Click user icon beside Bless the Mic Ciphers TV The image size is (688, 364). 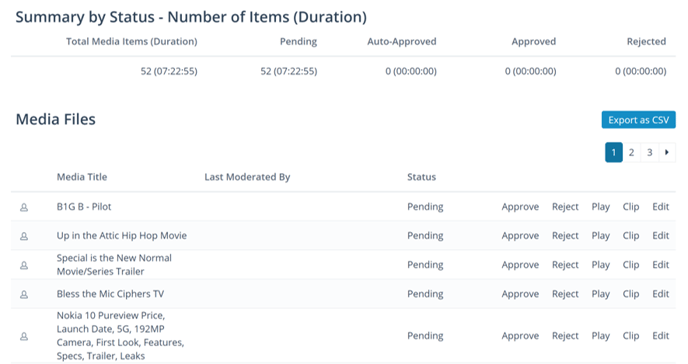[x=24, y=294]
